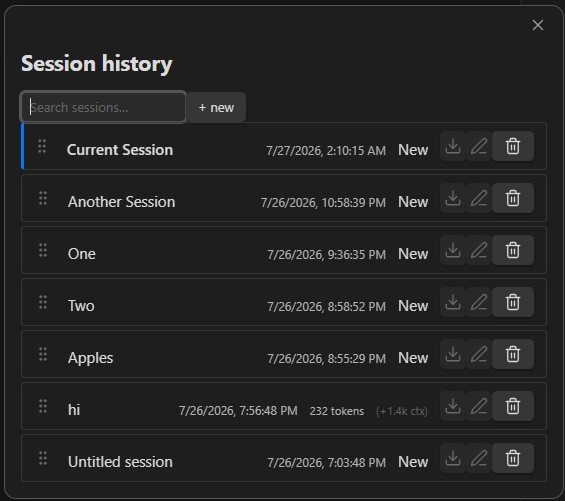Viewport: 565px width, 501px height.
Task: Delete the Current Session entry
Action: point(513,146)
